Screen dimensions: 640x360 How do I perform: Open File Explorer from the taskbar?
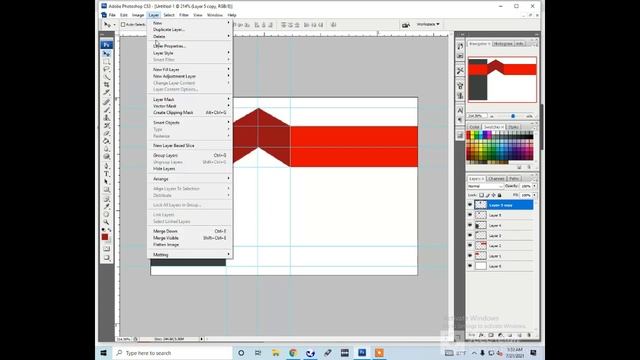coord(276,353)
